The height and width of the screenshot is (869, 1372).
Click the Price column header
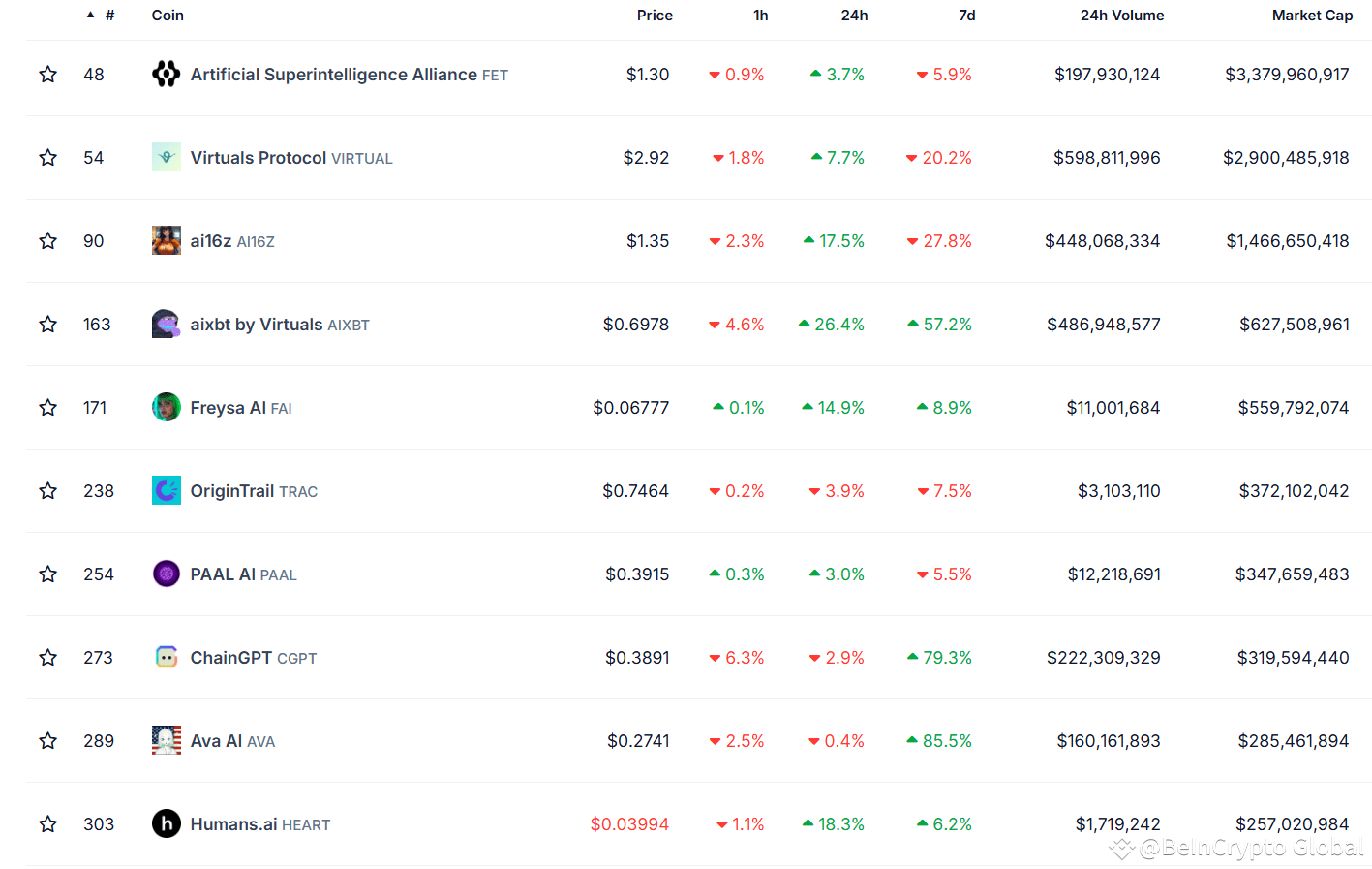655,15
